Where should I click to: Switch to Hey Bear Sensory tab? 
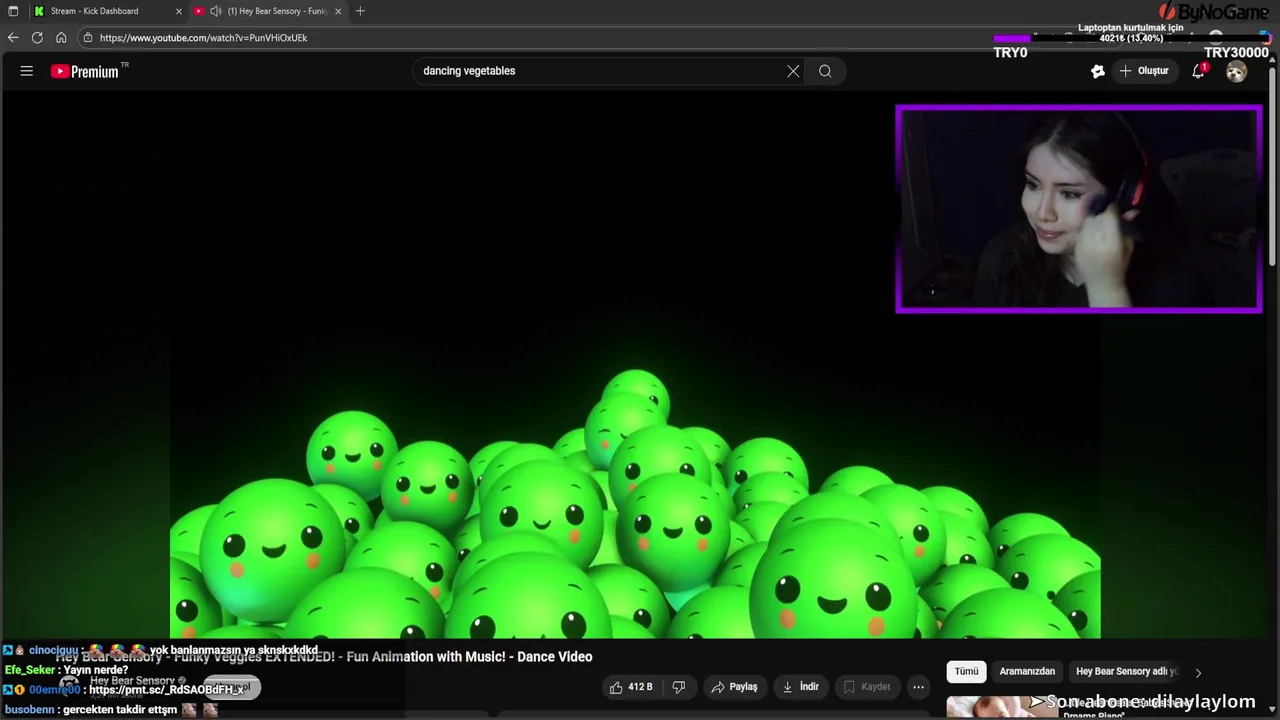coord(270,11)
